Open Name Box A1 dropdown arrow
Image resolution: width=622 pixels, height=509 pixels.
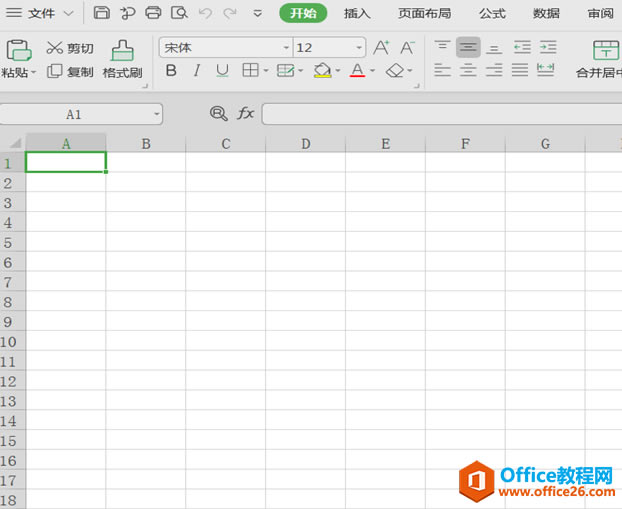pyautogui.click(x=157, y=114)
